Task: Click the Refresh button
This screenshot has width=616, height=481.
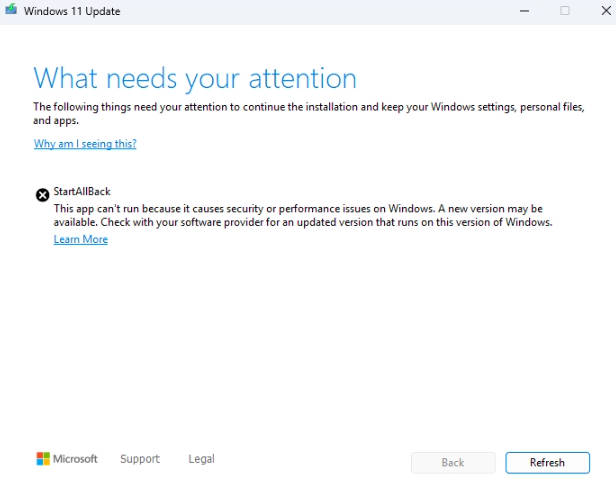Action: tap(547, 463)
